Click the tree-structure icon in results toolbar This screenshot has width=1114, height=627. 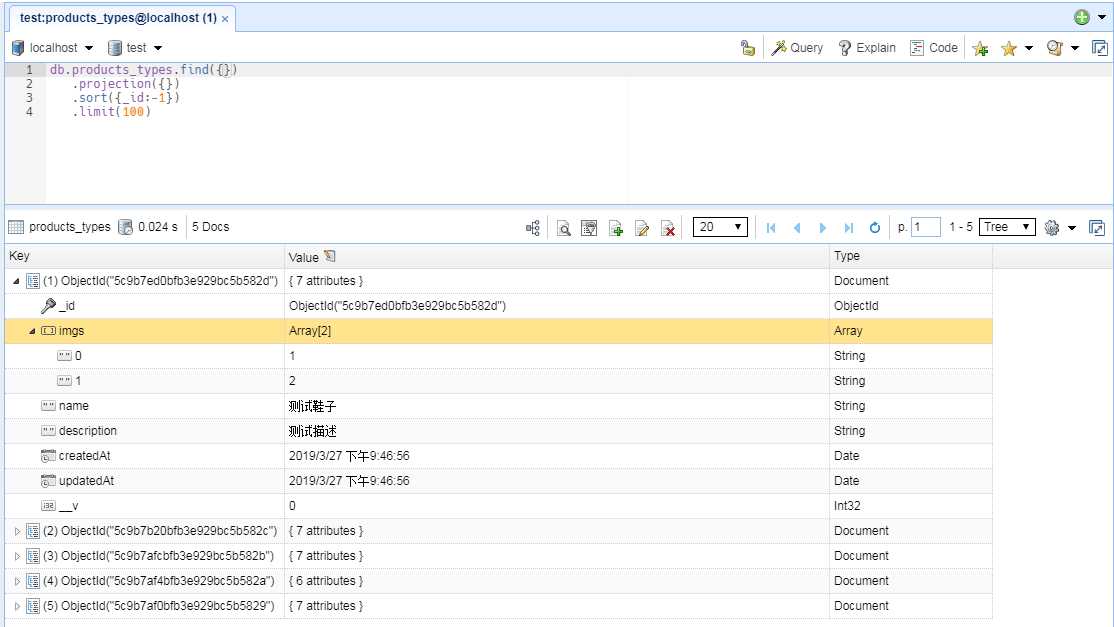click(x=533, y=228)
